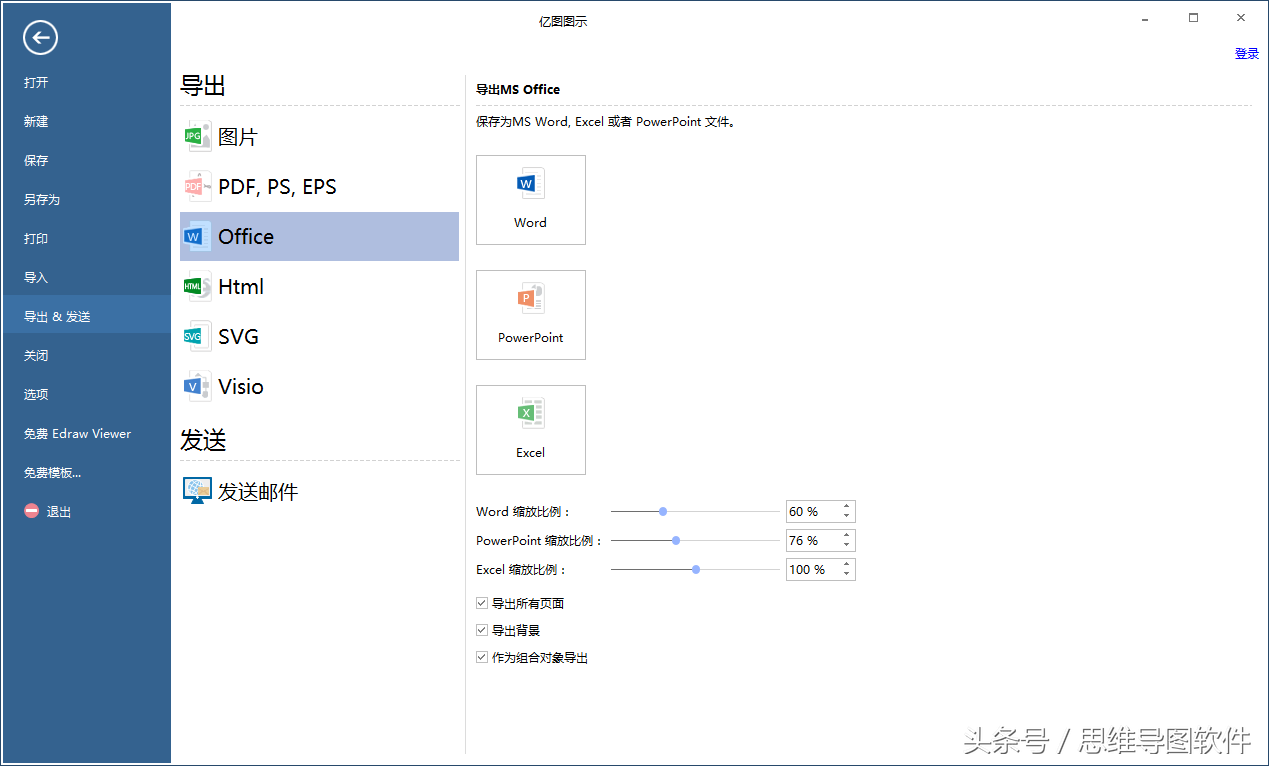Image resolution: width=1269 pixels, height=766 pixels.
Task: Click the back arrow icon
Action: tap(41, 38)
